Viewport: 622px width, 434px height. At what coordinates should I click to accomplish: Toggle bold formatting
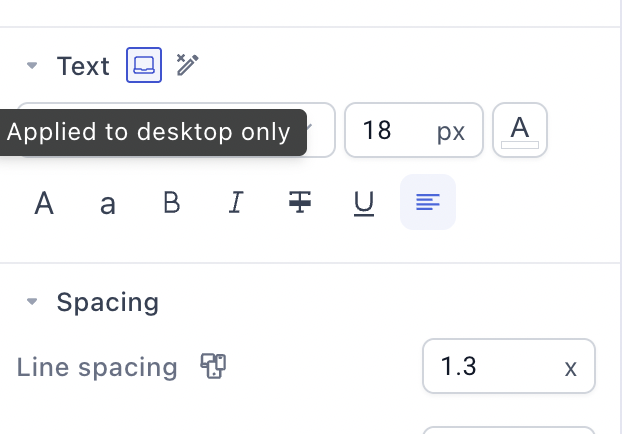pyautogui.click(x=172, y=203)
